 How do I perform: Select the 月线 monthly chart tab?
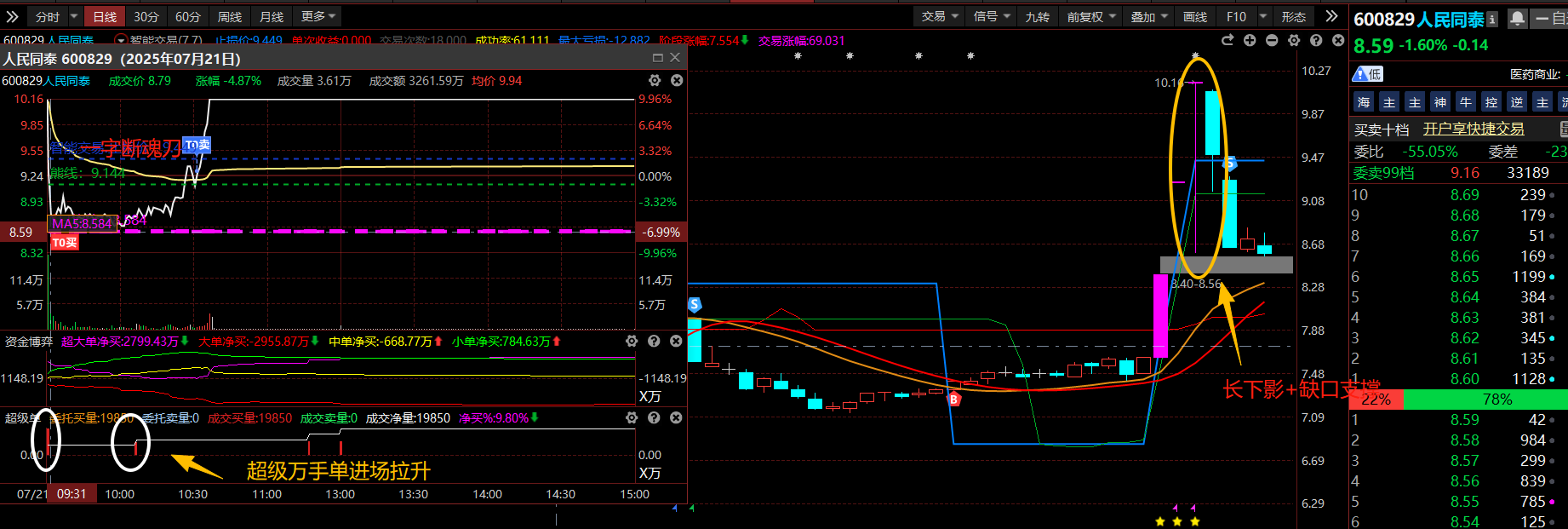(272, 17)
